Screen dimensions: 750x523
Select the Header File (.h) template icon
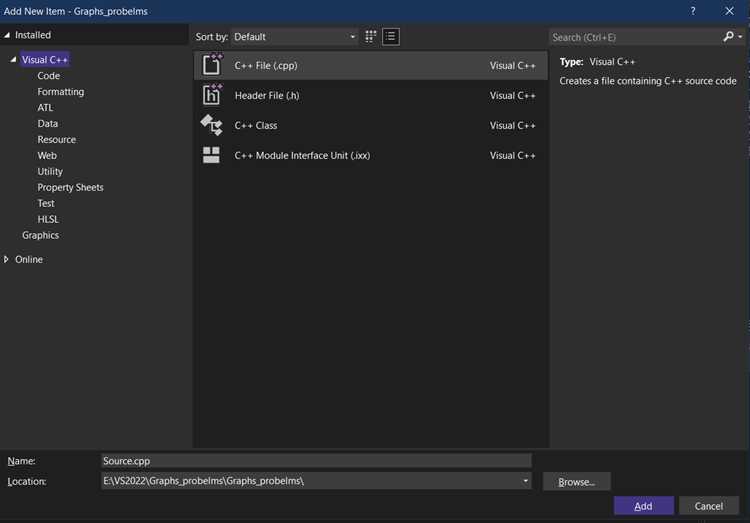click(212, 95)
